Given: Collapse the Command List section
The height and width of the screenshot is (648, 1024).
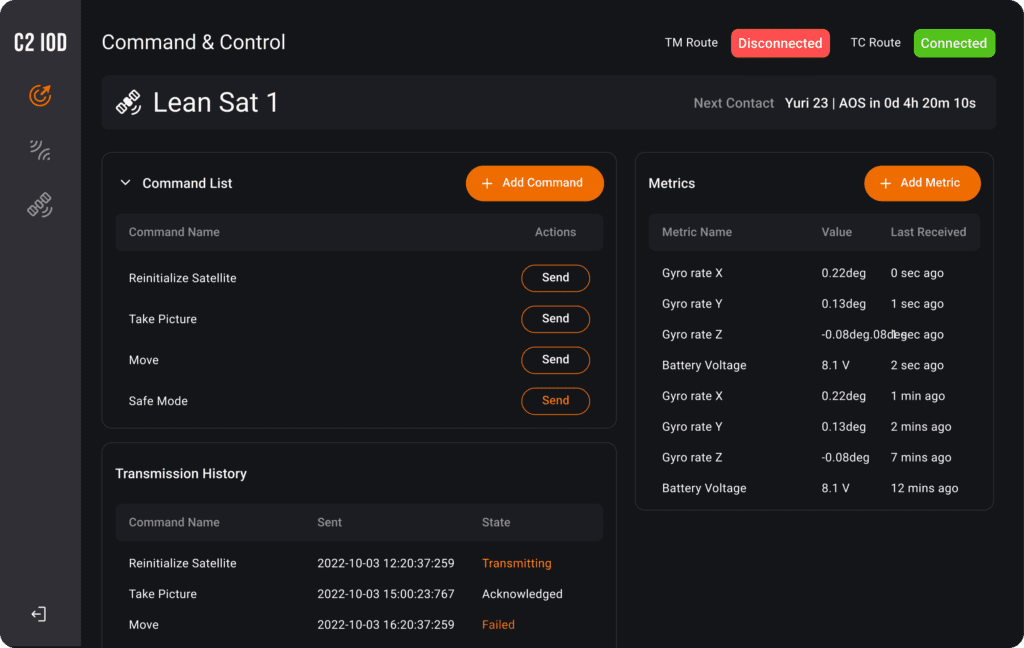Looking at the screenshot, I should (x=126, y=183).
